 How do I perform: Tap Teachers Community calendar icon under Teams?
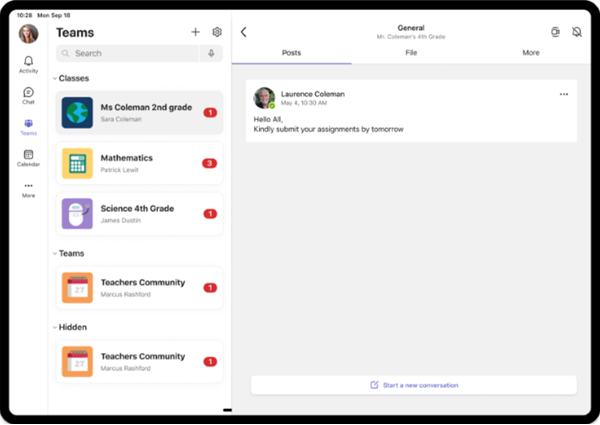[77, 288]
